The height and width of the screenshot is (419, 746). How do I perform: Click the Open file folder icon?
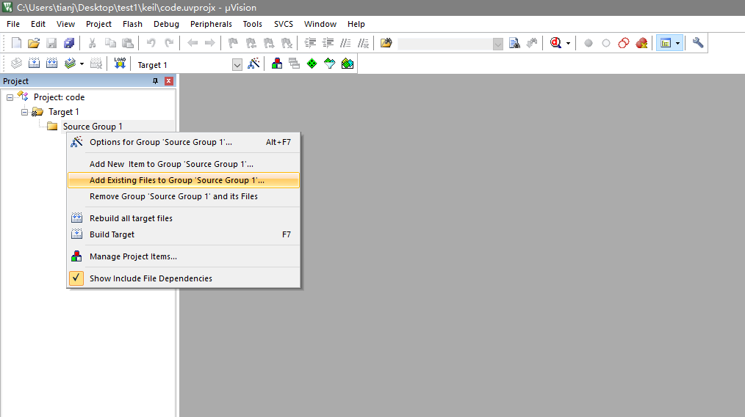click(34, 43)
